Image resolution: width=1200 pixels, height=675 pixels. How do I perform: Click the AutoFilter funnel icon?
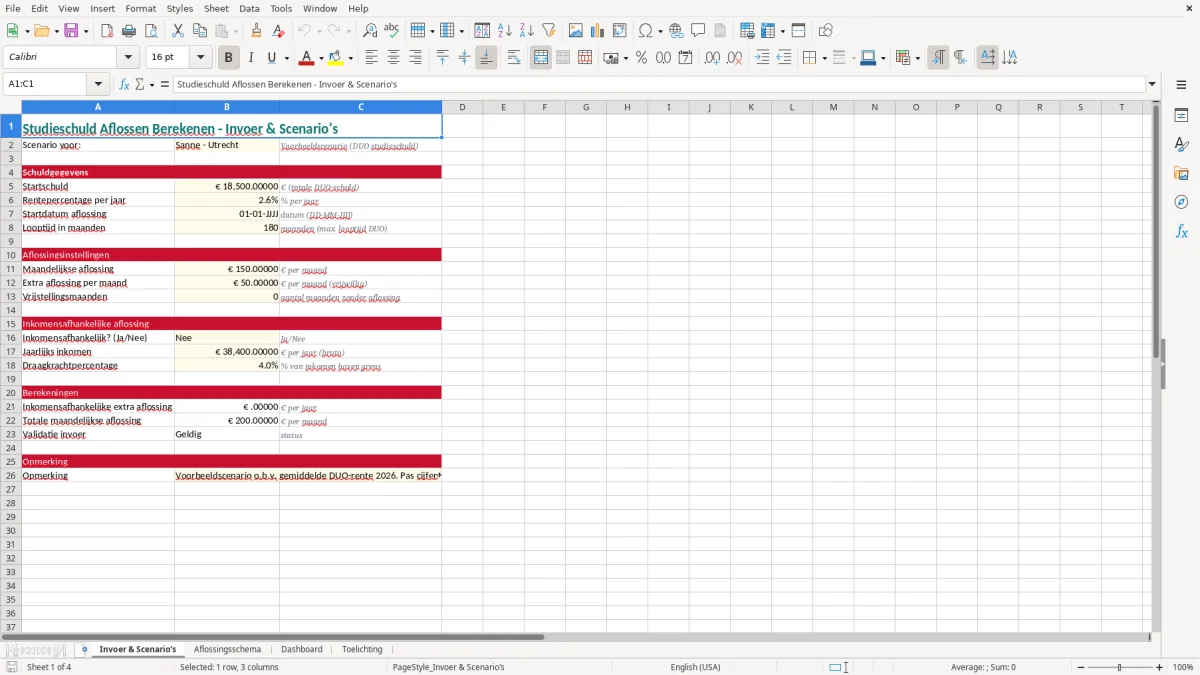(549, 31)
